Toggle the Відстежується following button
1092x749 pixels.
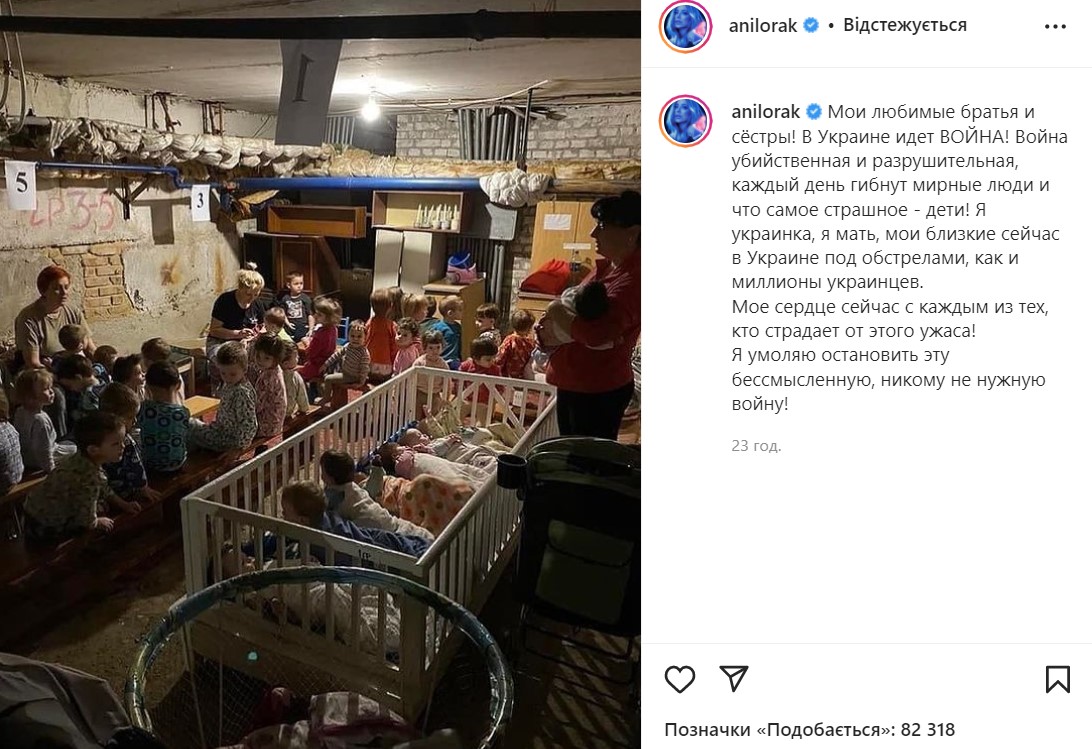click(x=905, y=25)
